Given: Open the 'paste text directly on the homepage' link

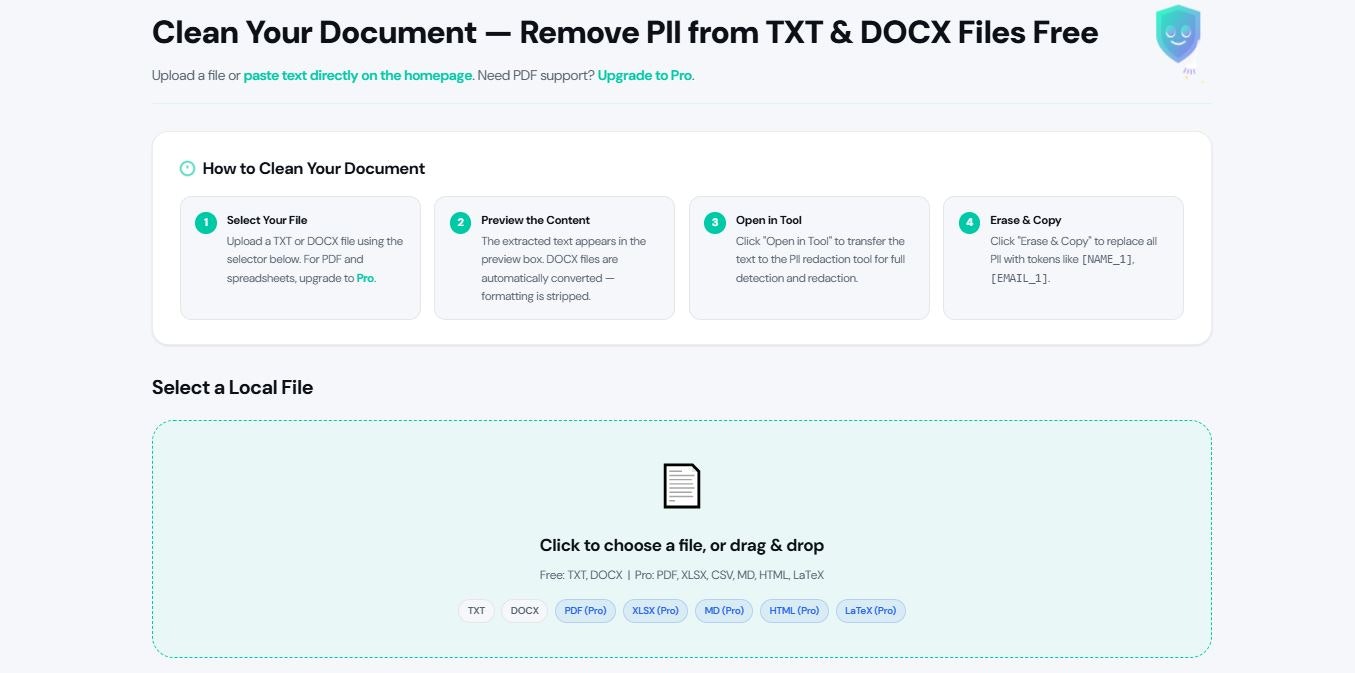Looking at the screenshot, I should point(358,75).
